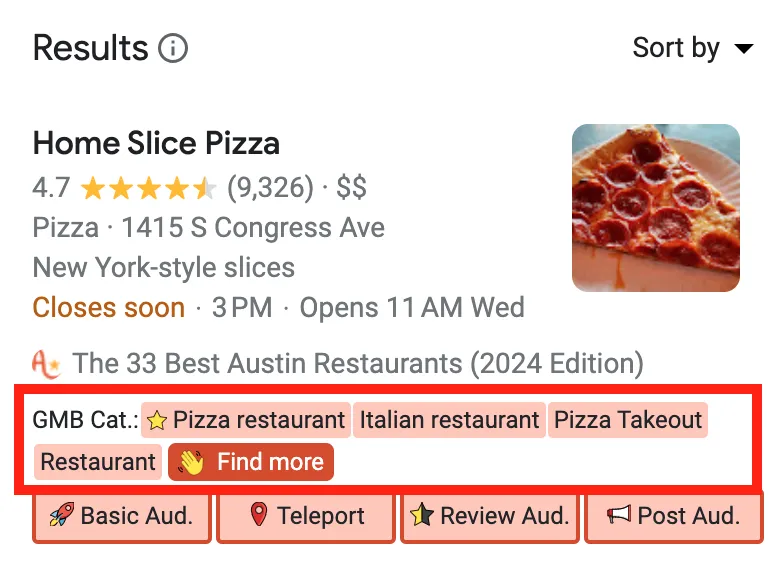Open the pepperoni pizza thumbnail photo
782x576 pixels.
pyautogui.click(x=656, y=207)
